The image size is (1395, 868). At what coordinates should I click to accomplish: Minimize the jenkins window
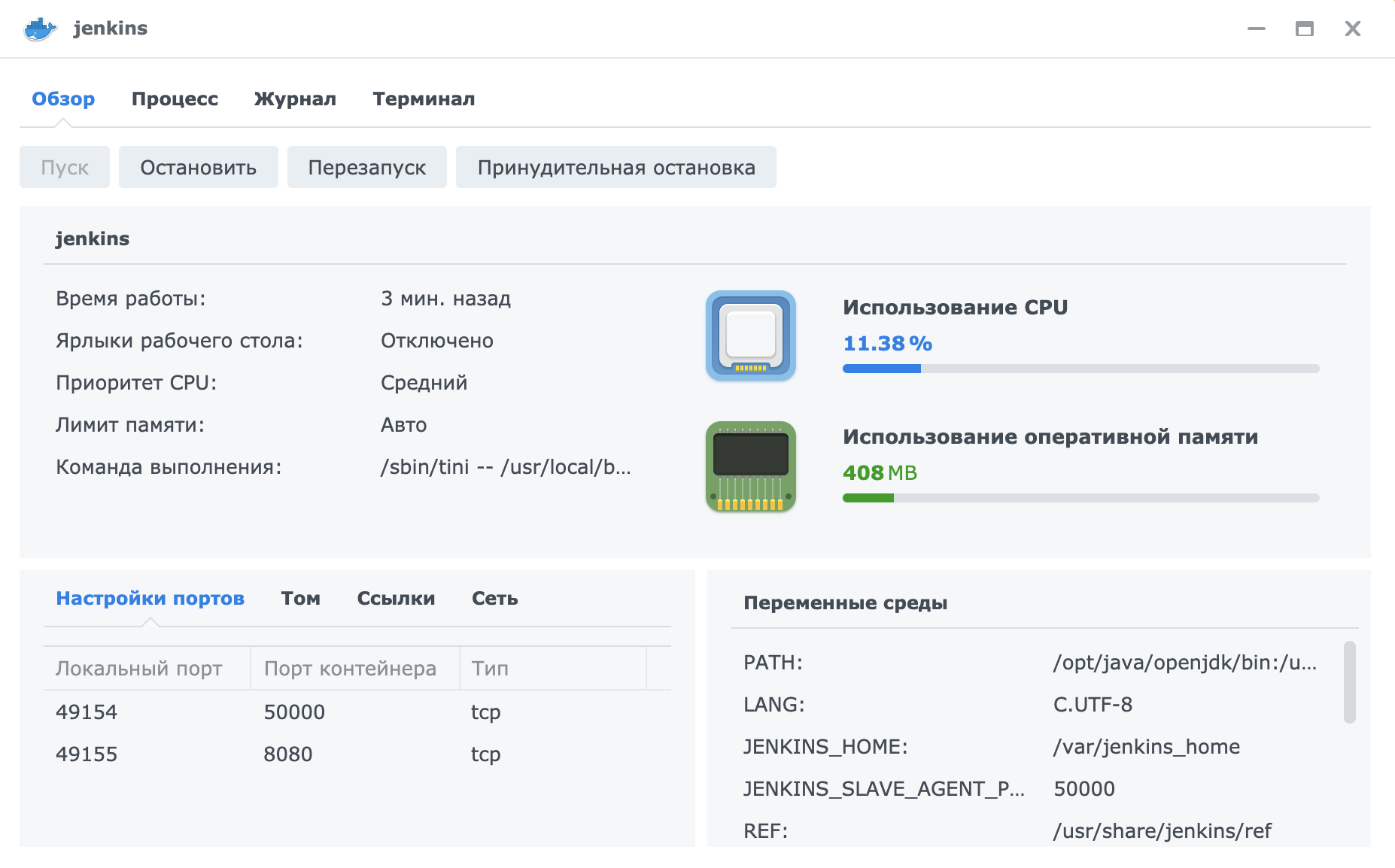(x=1256, y=29)
